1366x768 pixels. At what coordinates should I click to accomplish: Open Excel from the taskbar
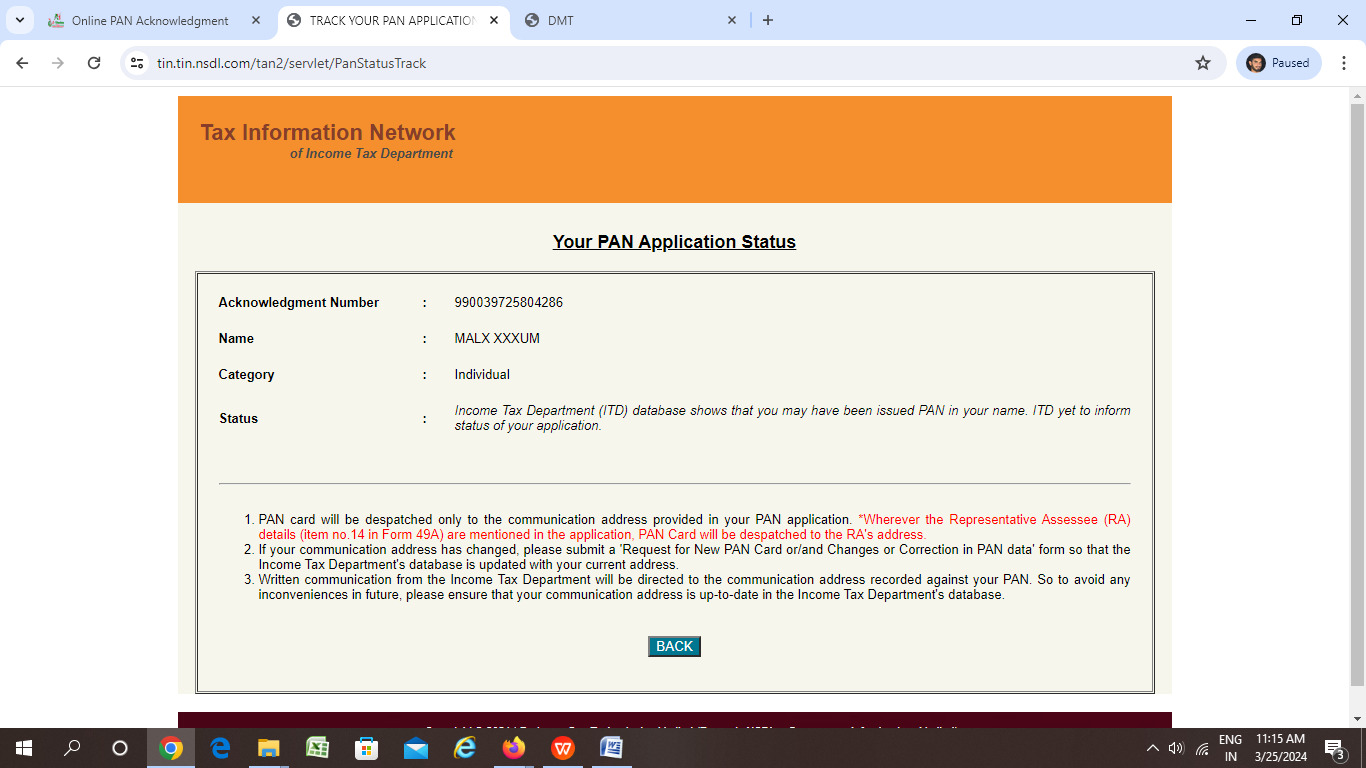click(318, 748)
